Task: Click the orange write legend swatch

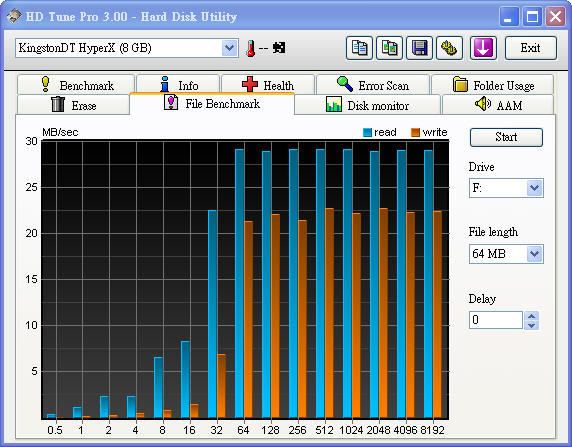Action: click(416, 132)
